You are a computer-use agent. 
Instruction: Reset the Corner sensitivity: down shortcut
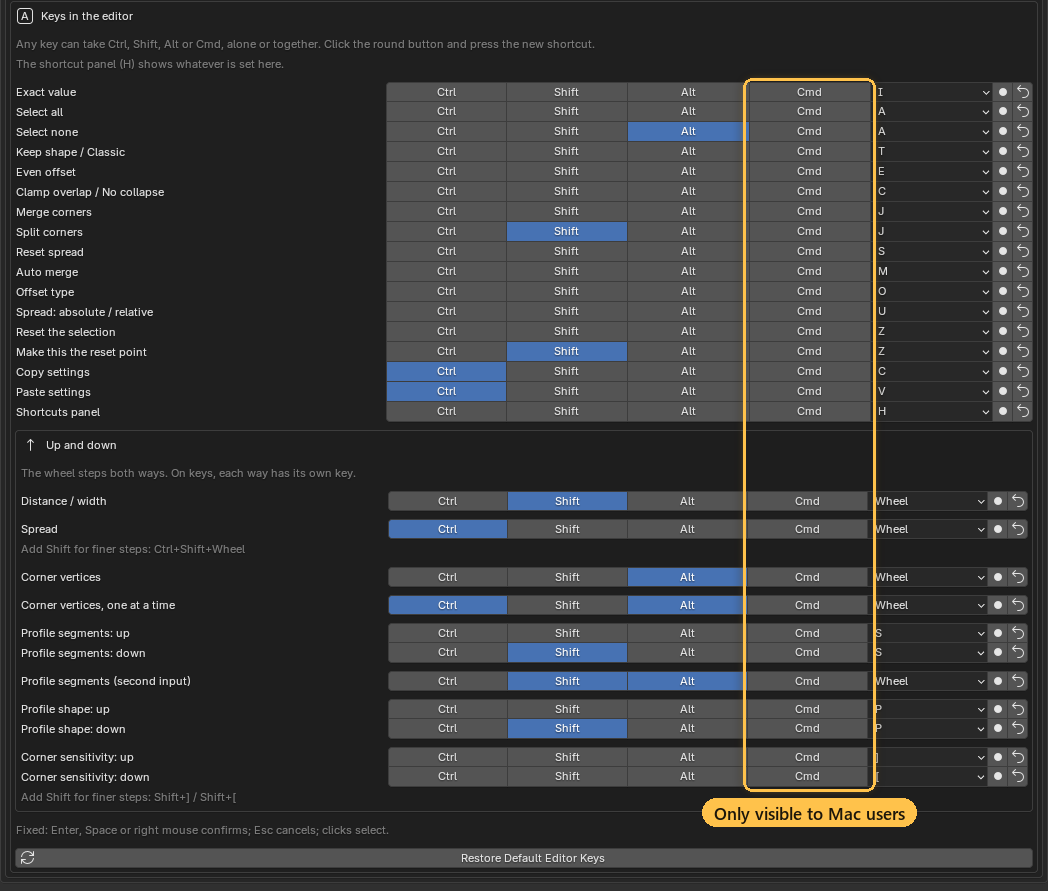pos(1018,777)
